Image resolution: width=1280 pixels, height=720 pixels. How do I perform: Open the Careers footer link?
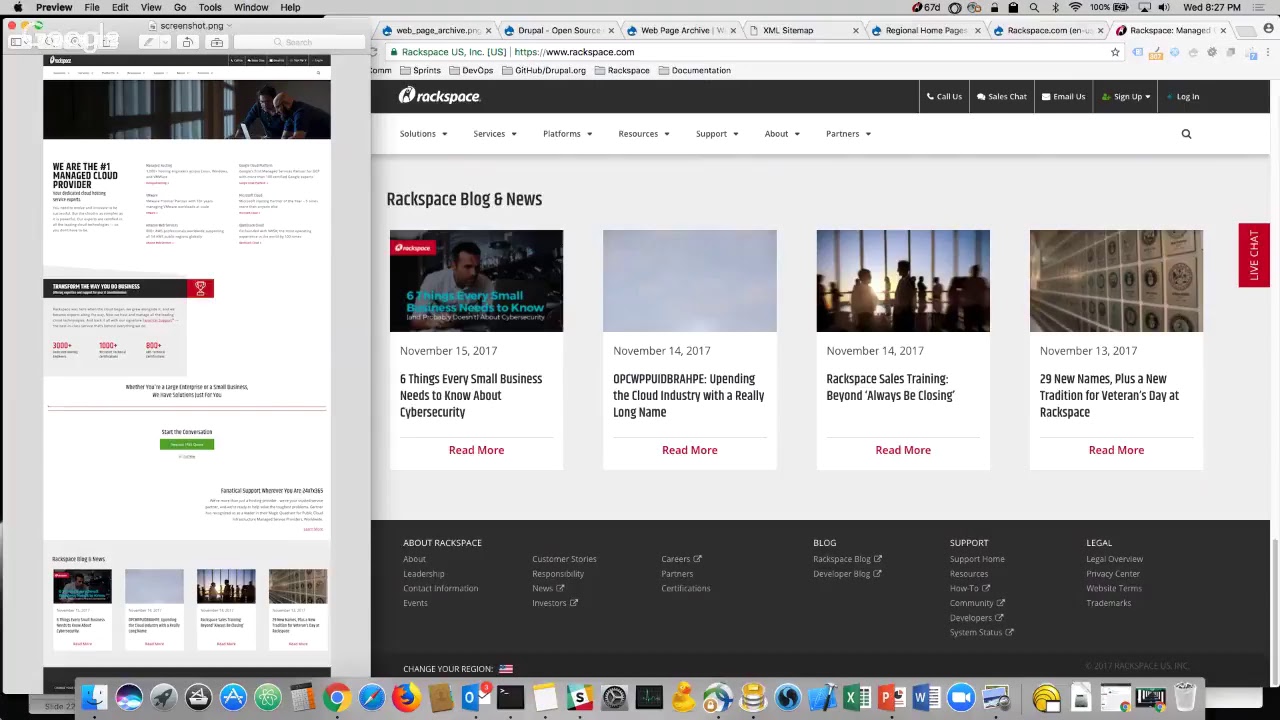[x=681, y=559]
